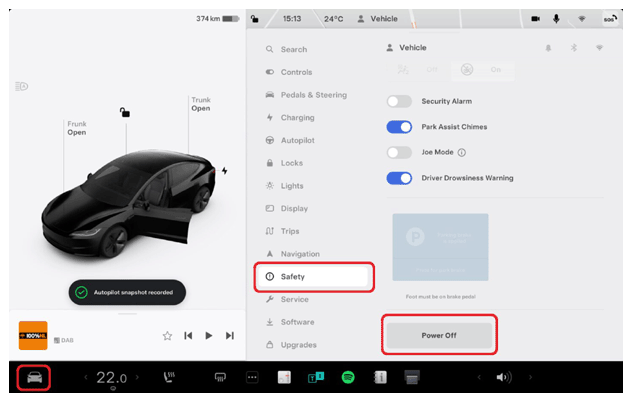Screen dimensions: 632x402
Task: Tap the SOS emergency call icon
Action: click(610, 19)
